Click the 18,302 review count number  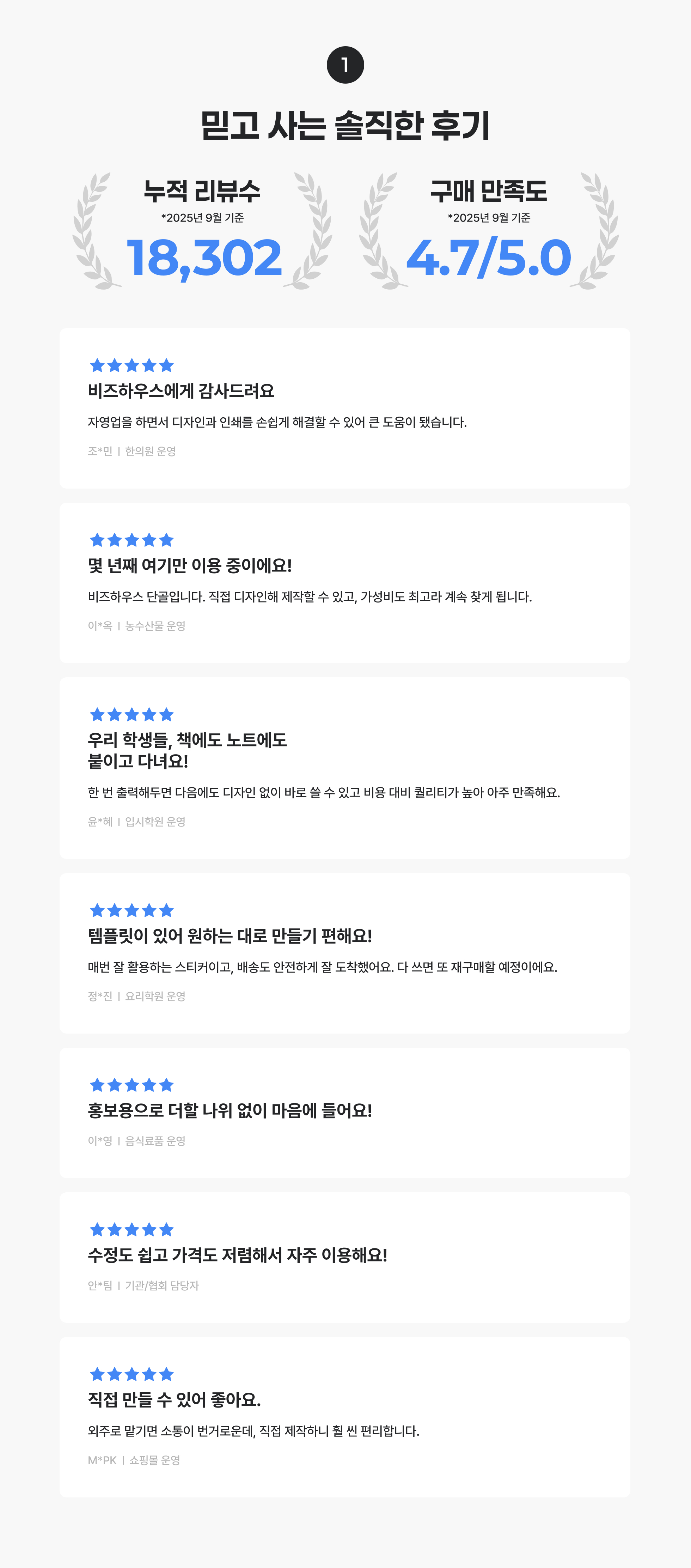tap(204, 258)
